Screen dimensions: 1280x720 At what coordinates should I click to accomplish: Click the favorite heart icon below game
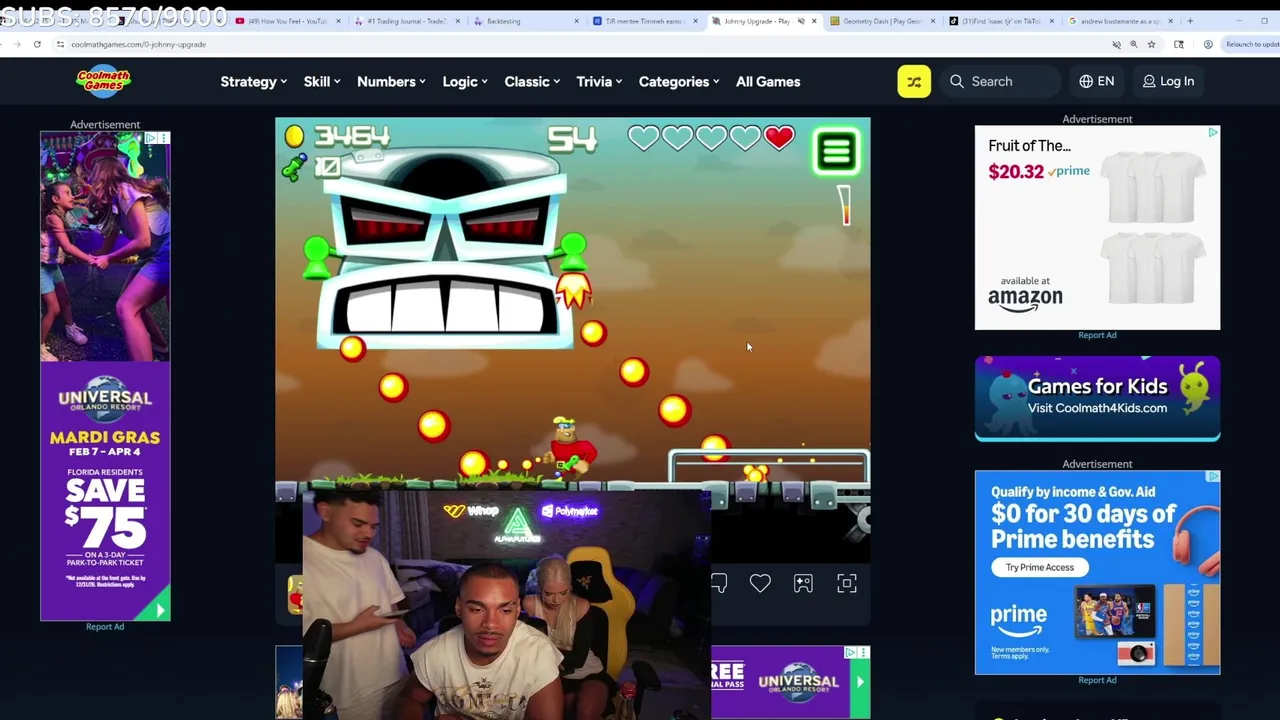(760, 583)
